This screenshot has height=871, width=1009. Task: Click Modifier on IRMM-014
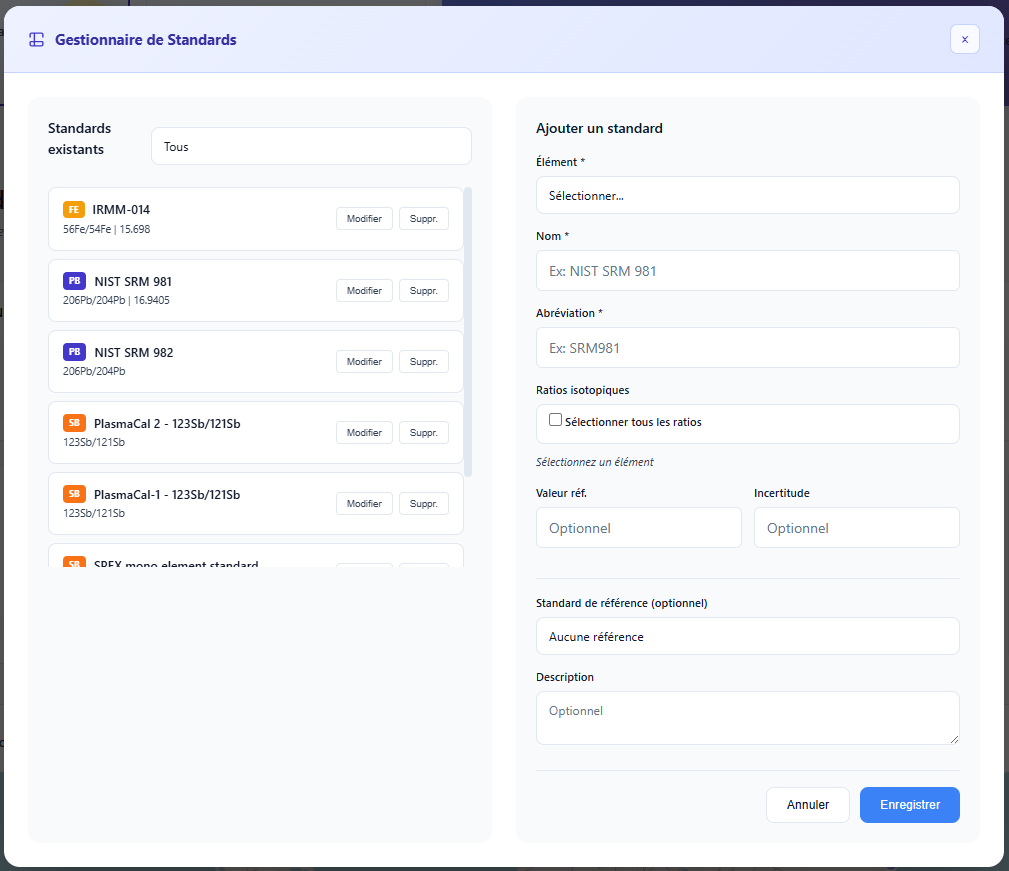click(364, 218)
